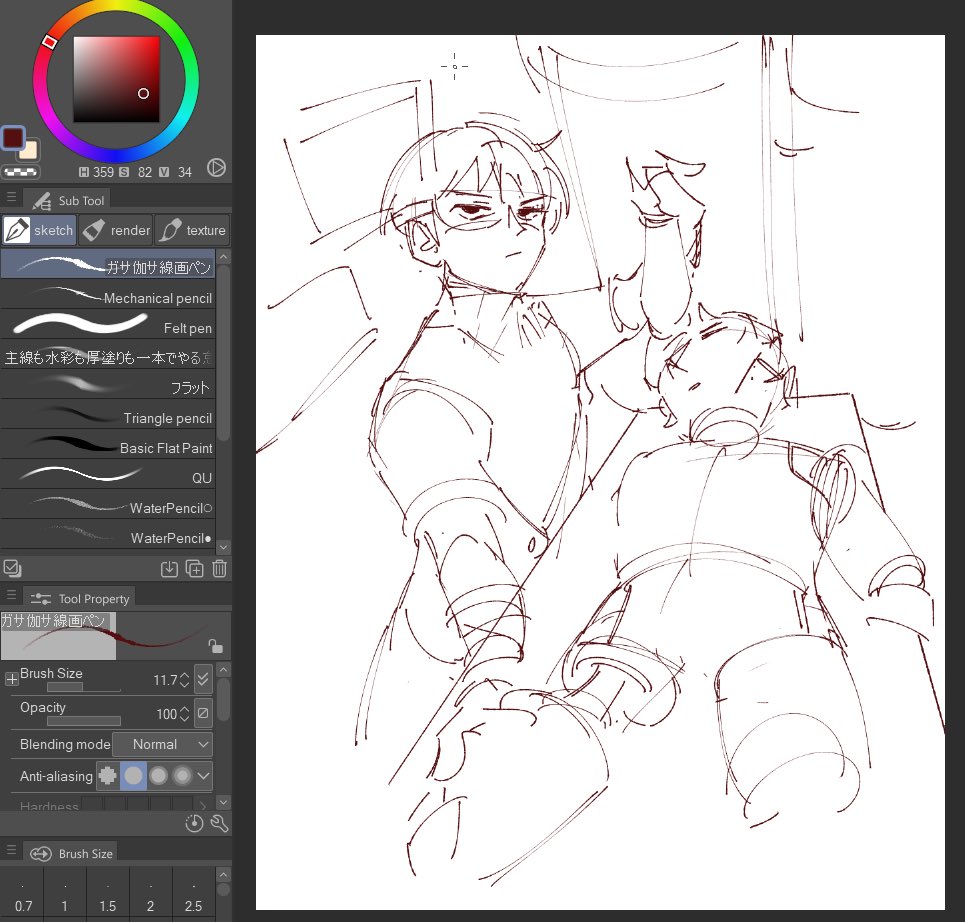This screenshot has width=965, height=922.
Task: Toggle the tool property lock icon
Action: (x=215, y=646)
